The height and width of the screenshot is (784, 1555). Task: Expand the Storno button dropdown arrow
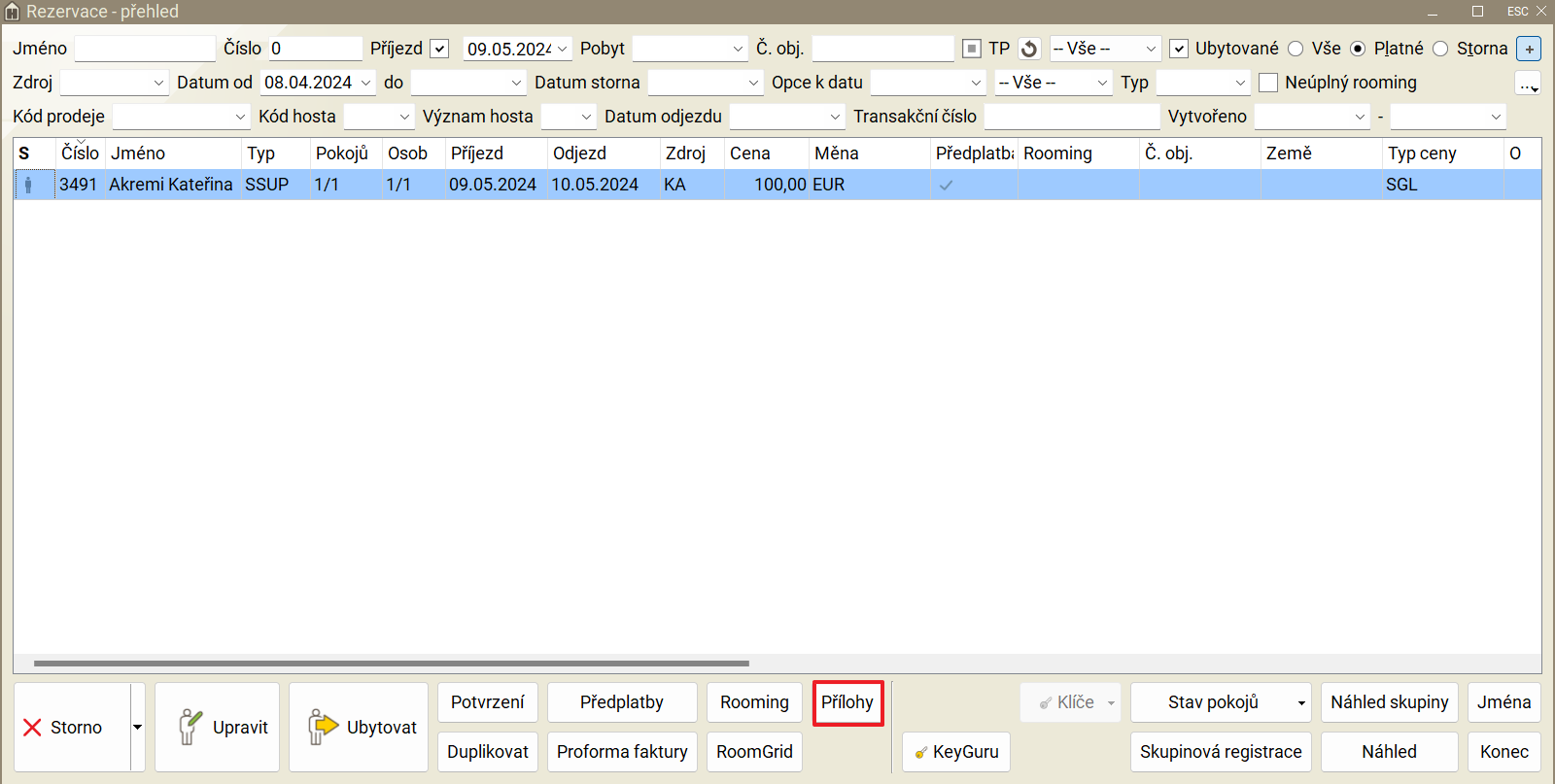tap(137, 727)
